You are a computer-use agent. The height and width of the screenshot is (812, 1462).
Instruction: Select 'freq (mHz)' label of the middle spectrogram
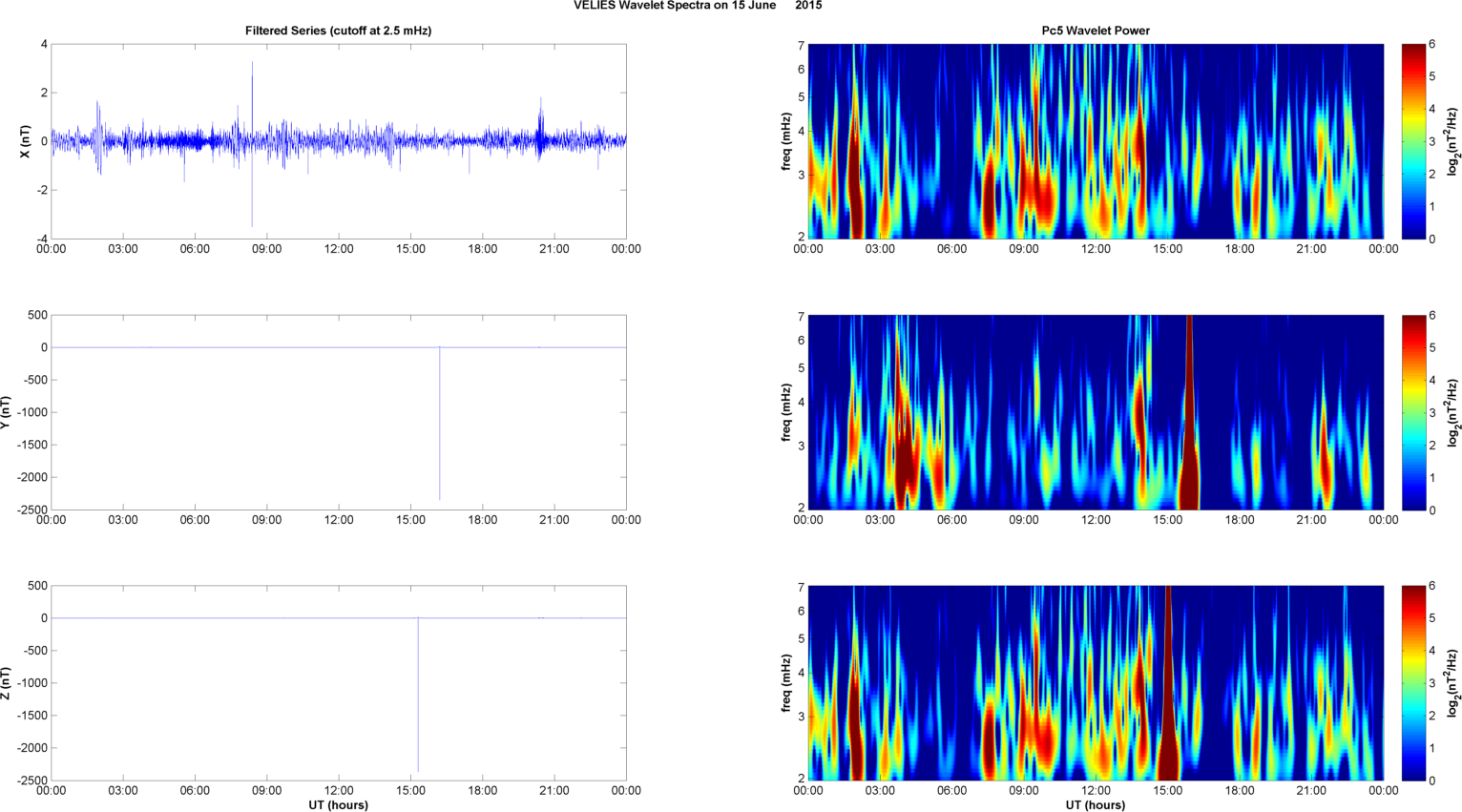point(785,412)
